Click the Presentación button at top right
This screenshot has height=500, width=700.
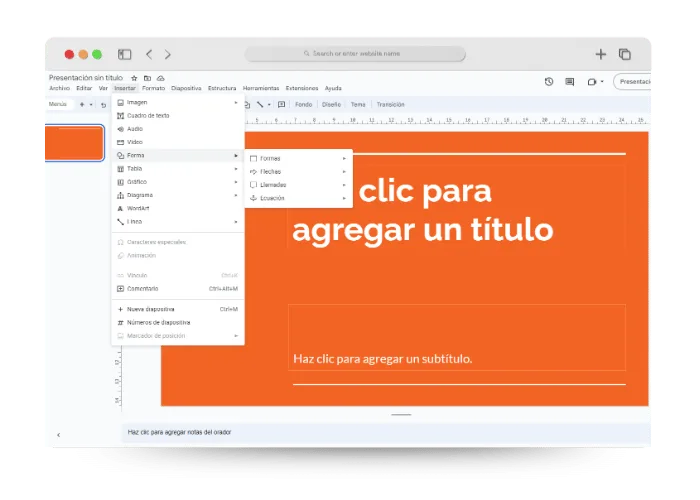632,82
